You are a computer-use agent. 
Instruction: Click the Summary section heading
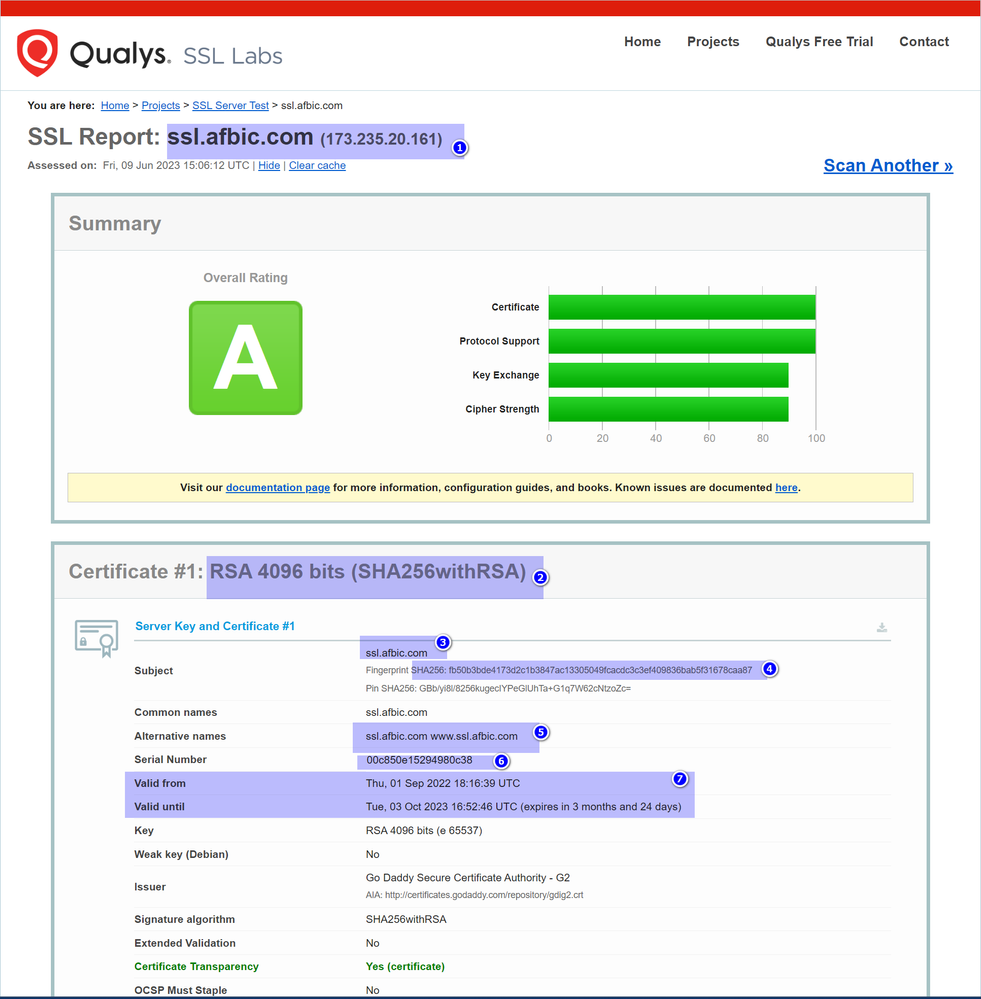click(115, 224)
